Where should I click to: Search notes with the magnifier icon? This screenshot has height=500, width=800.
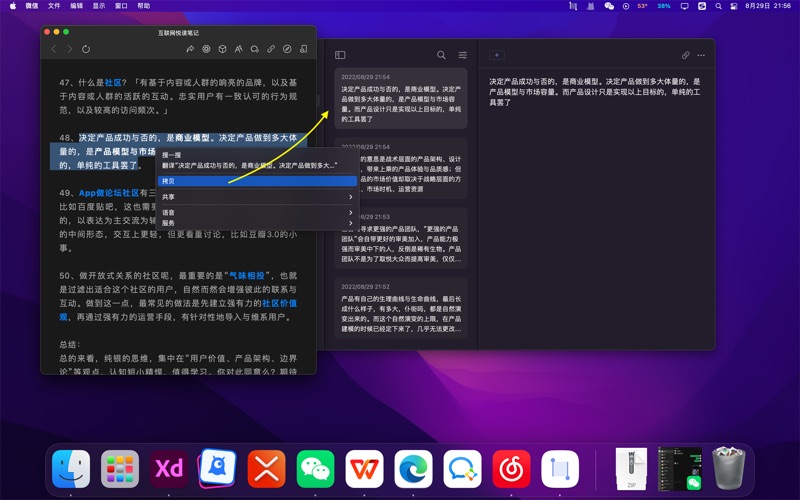[x=441, y=55]
